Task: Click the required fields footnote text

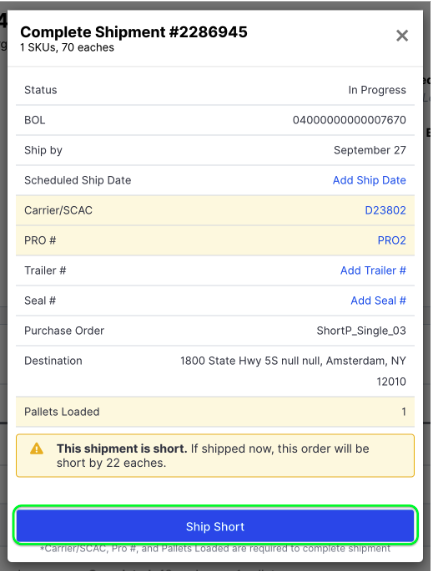Action: [x=215, y=548]
